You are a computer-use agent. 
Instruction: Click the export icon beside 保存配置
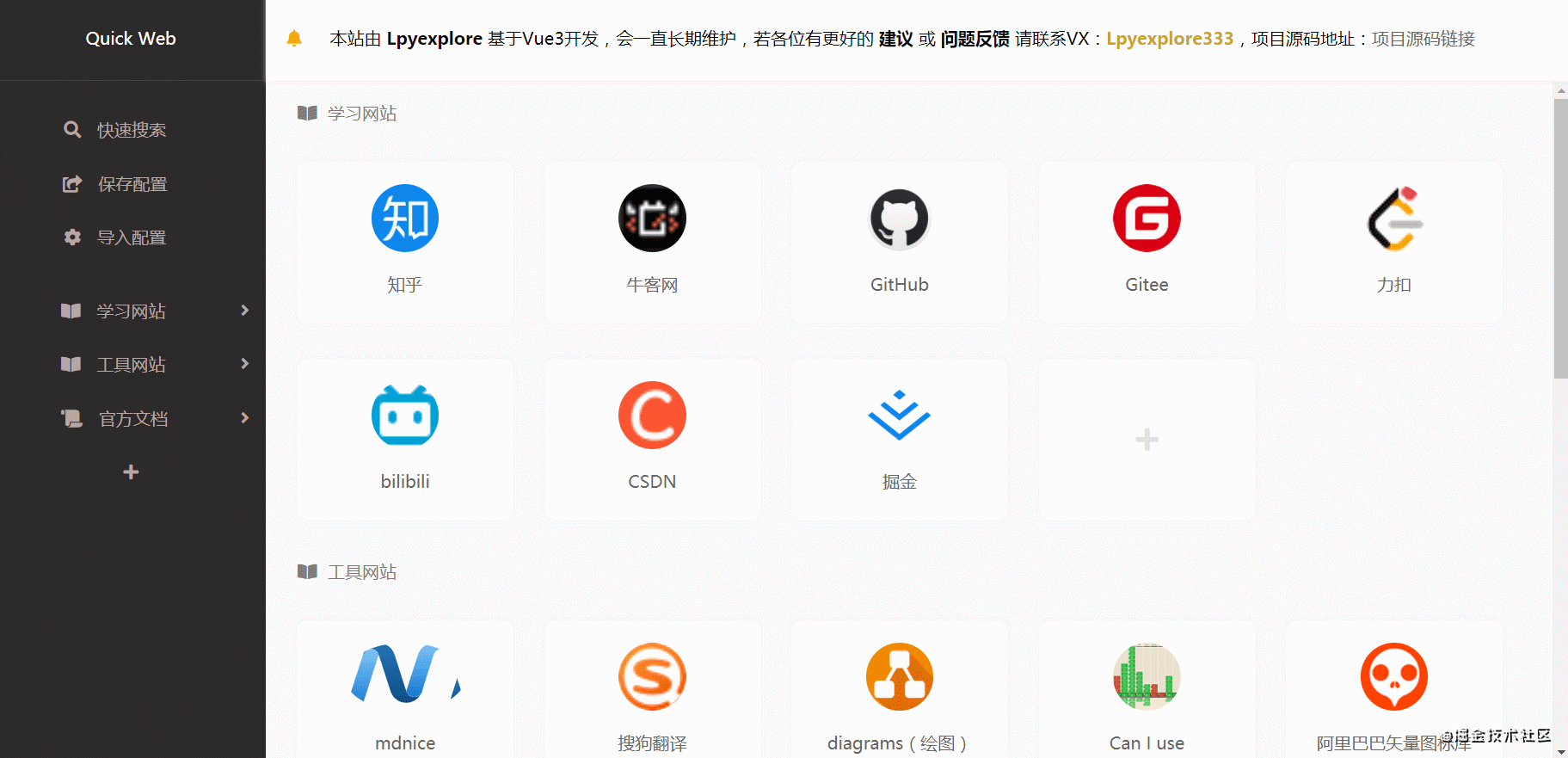coord(72,184)
